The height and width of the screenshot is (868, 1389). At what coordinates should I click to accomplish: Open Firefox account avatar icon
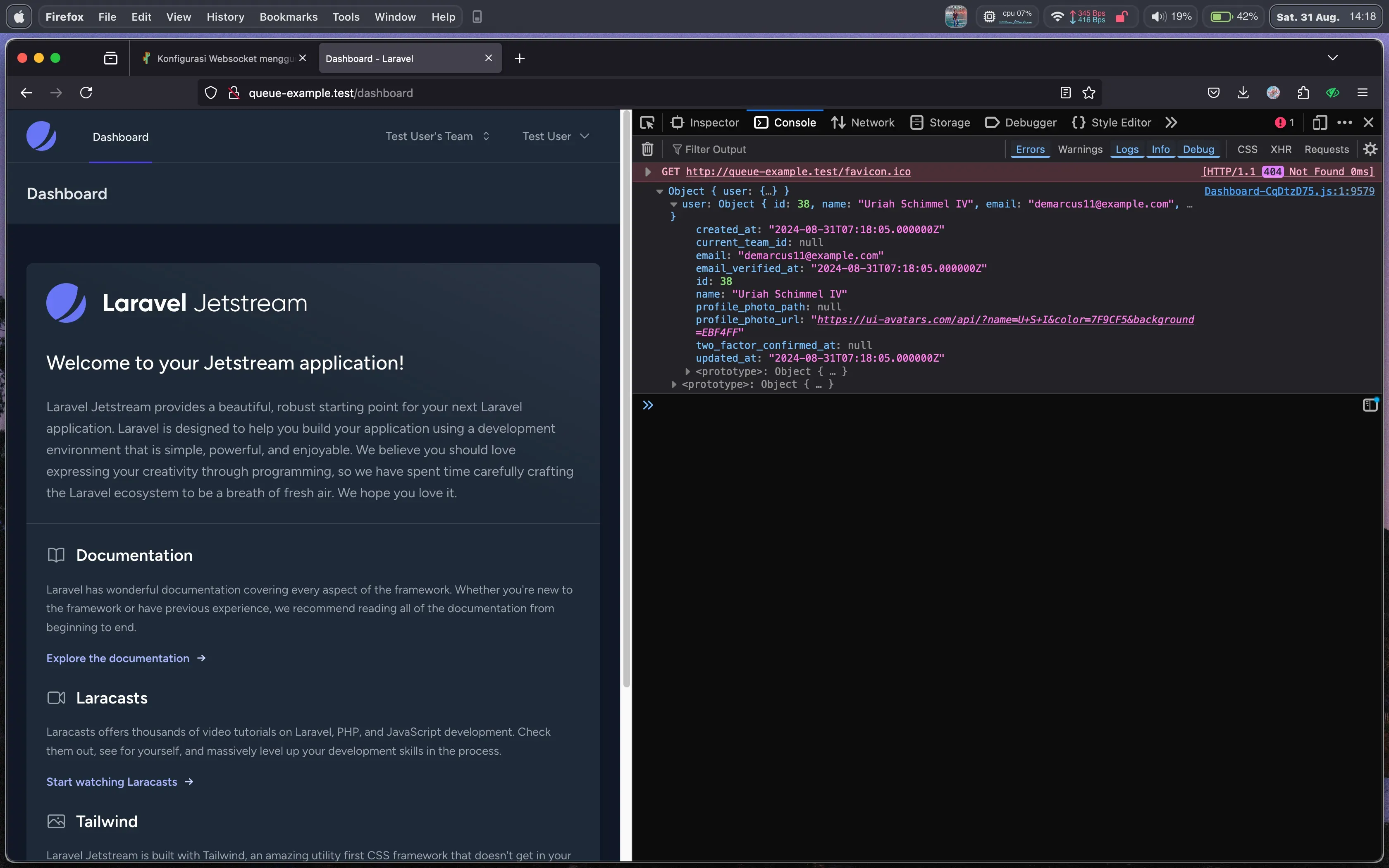[x=1273, y=93]
